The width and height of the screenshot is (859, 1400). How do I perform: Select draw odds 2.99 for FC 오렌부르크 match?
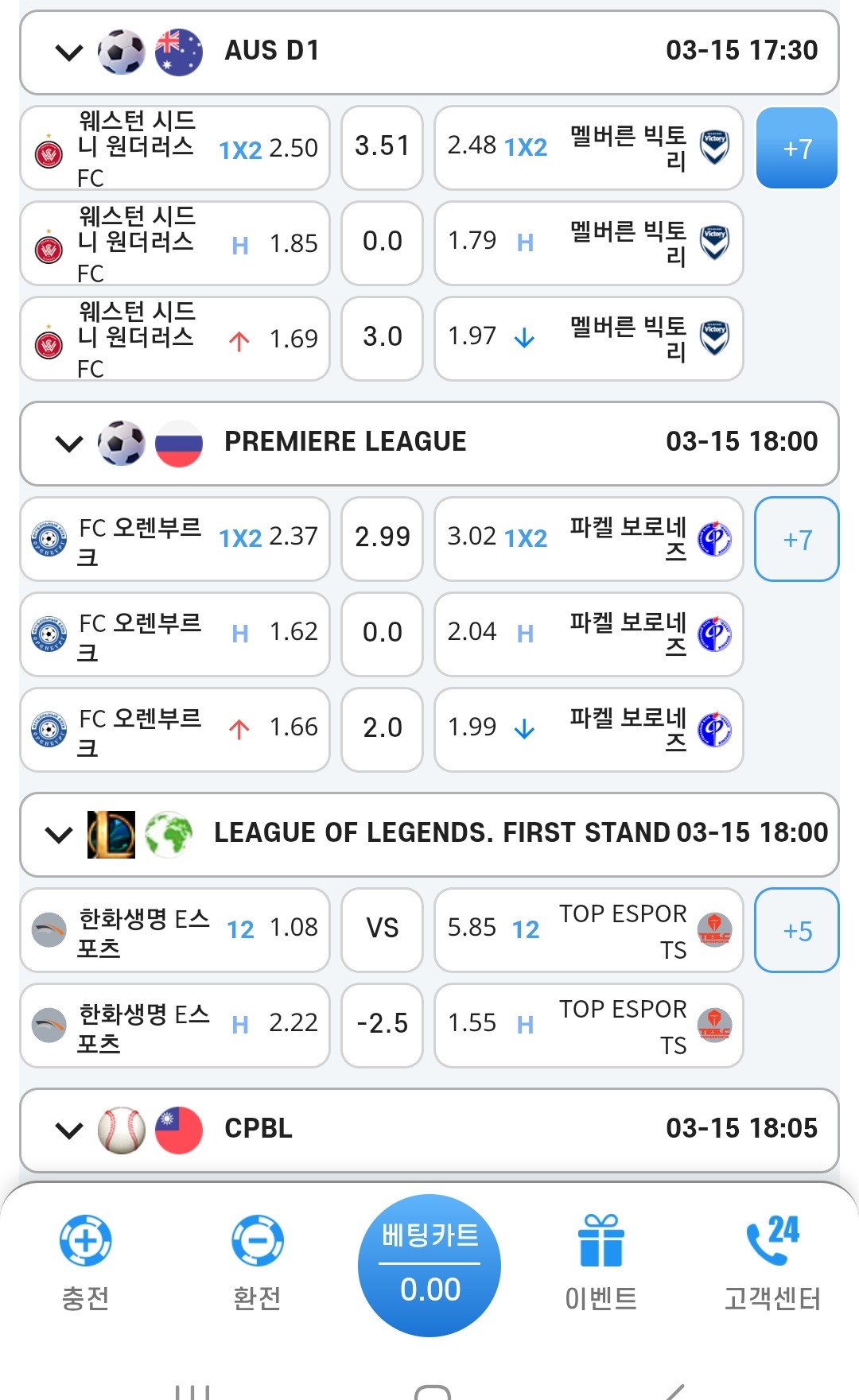coord(382,538)
